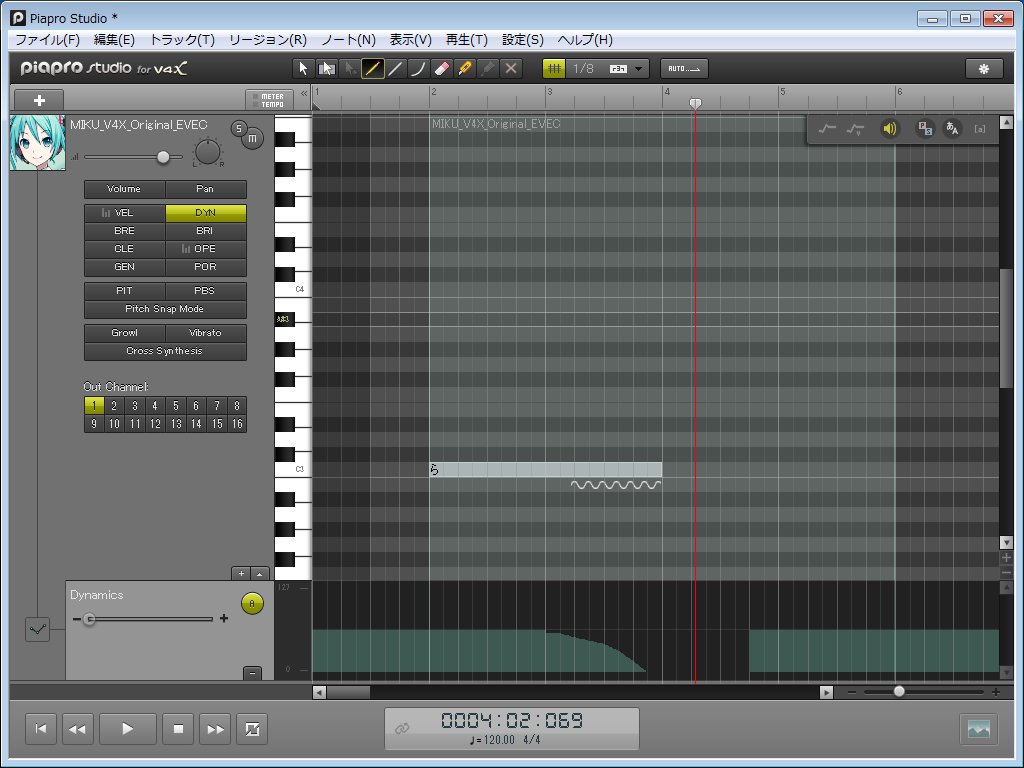The height and width of the screenshot is (768, 1024).
Task: Collapse the track panel with double chevron
Action: point(304,93)
